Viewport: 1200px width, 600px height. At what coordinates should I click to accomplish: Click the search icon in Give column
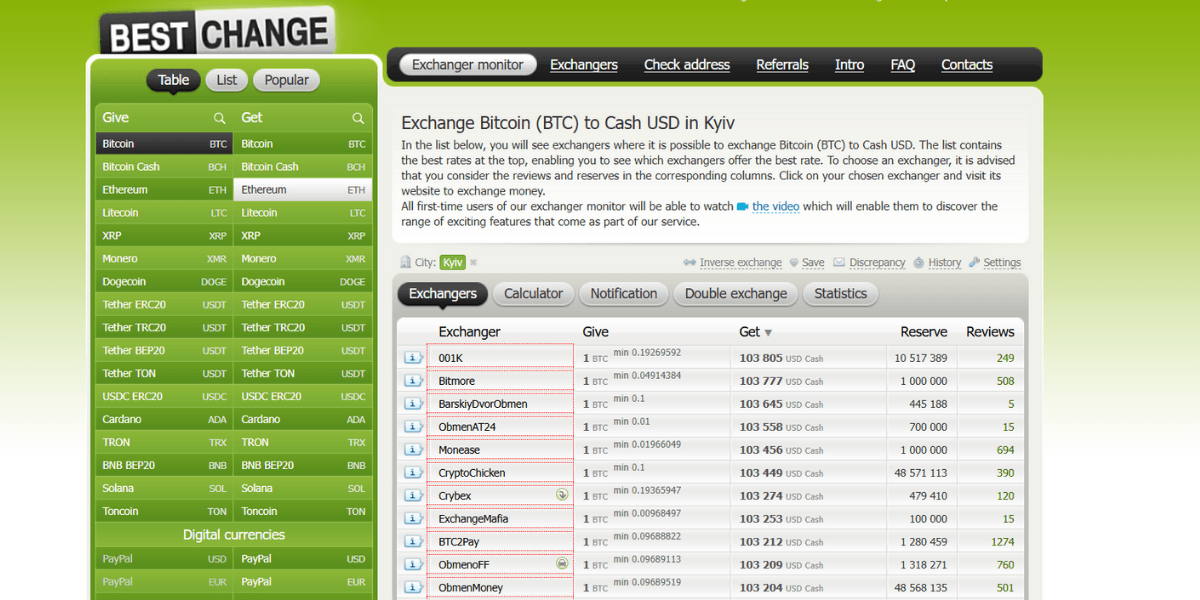click(x=219, y=118)
